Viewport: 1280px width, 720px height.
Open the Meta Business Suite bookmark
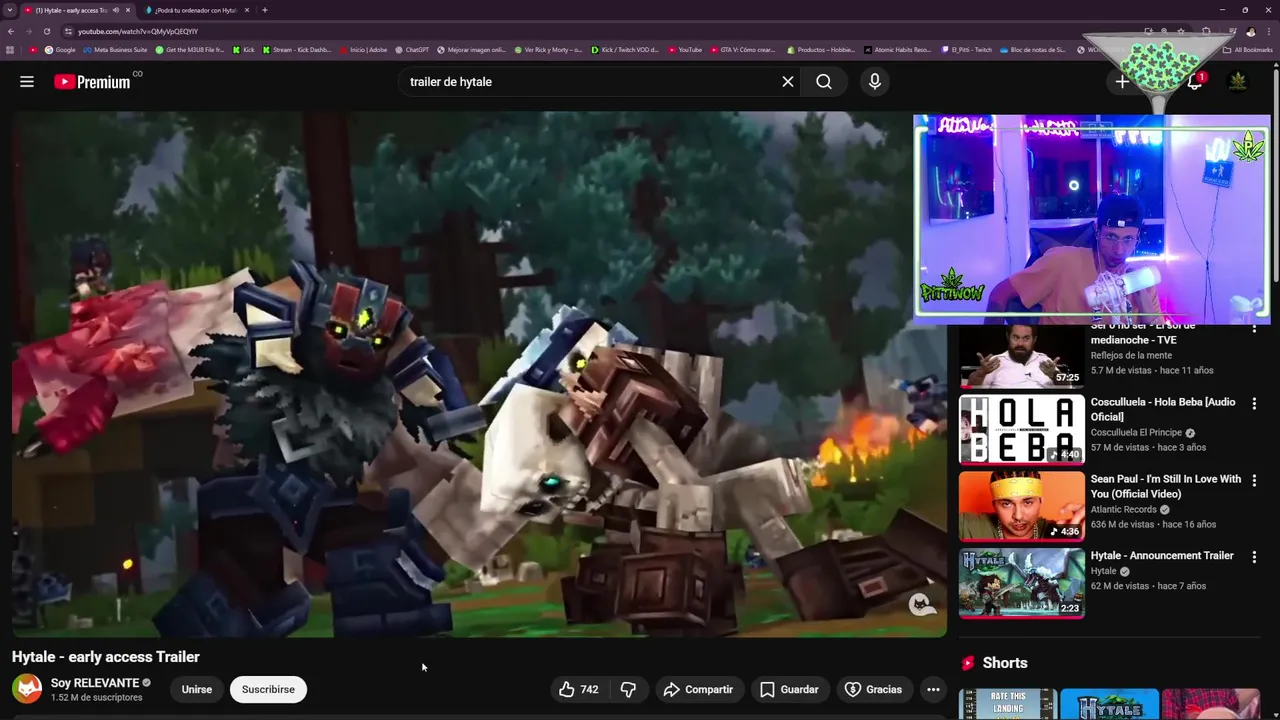[116, 50]
